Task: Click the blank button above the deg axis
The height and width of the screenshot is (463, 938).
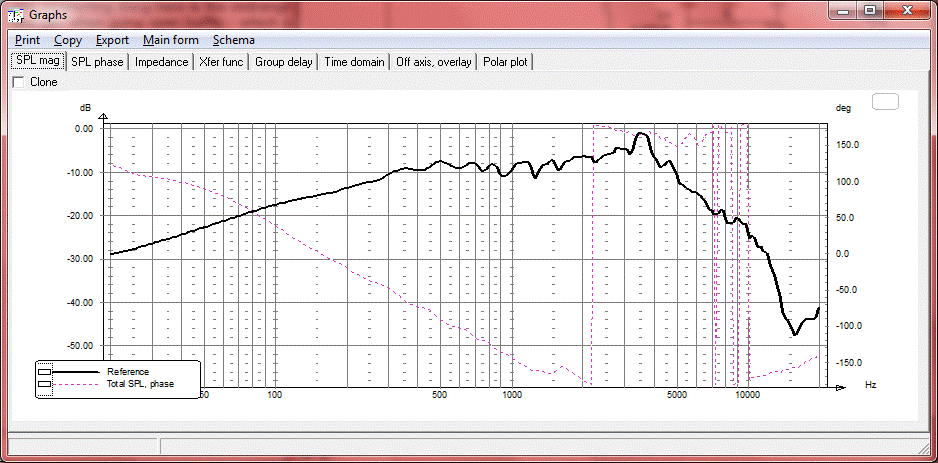Action: [885, 102]
